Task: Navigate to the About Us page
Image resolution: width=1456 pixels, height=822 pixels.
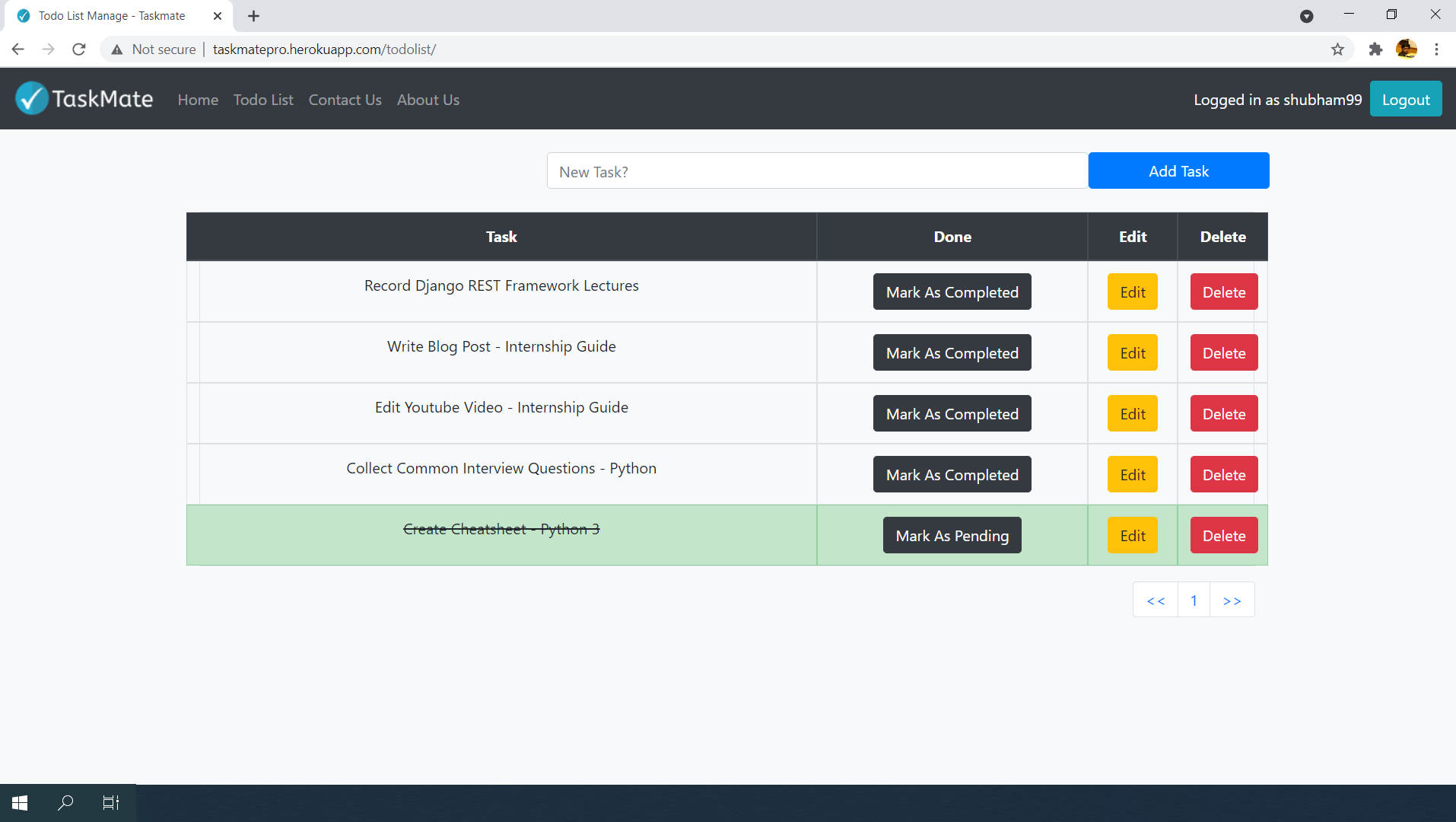Action: pos(428,100)
